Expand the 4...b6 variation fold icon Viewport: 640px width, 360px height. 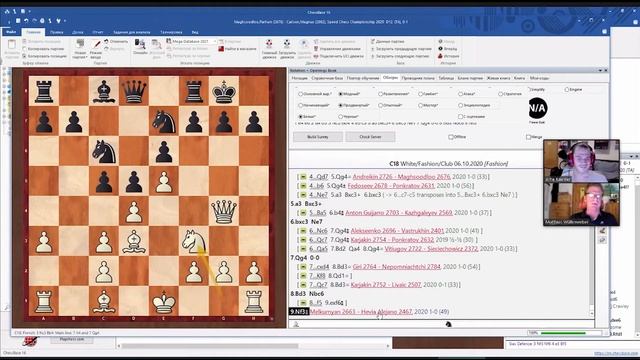click(x=303, y=186)
